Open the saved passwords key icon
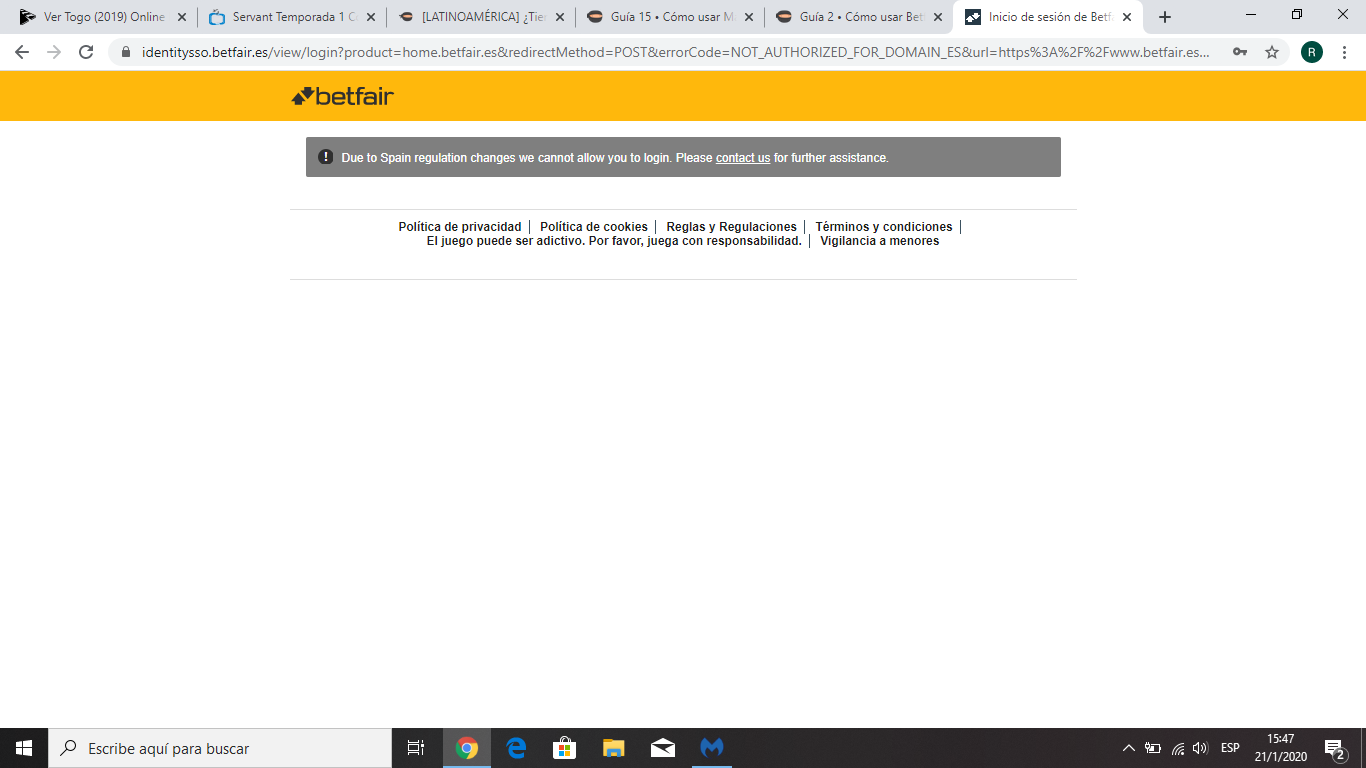 (1240, 52)
